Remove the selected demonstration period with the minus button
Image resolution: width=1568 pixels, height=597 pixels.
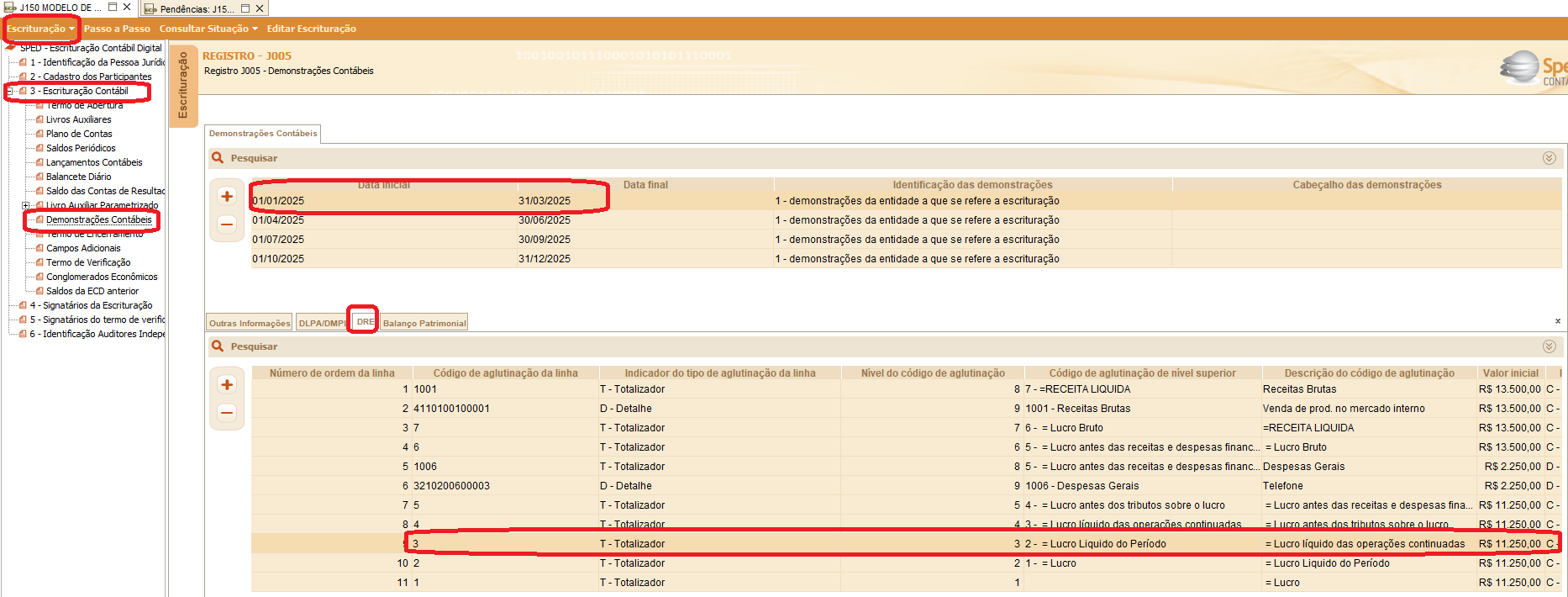pyautogui.click(x=227, y=224)
